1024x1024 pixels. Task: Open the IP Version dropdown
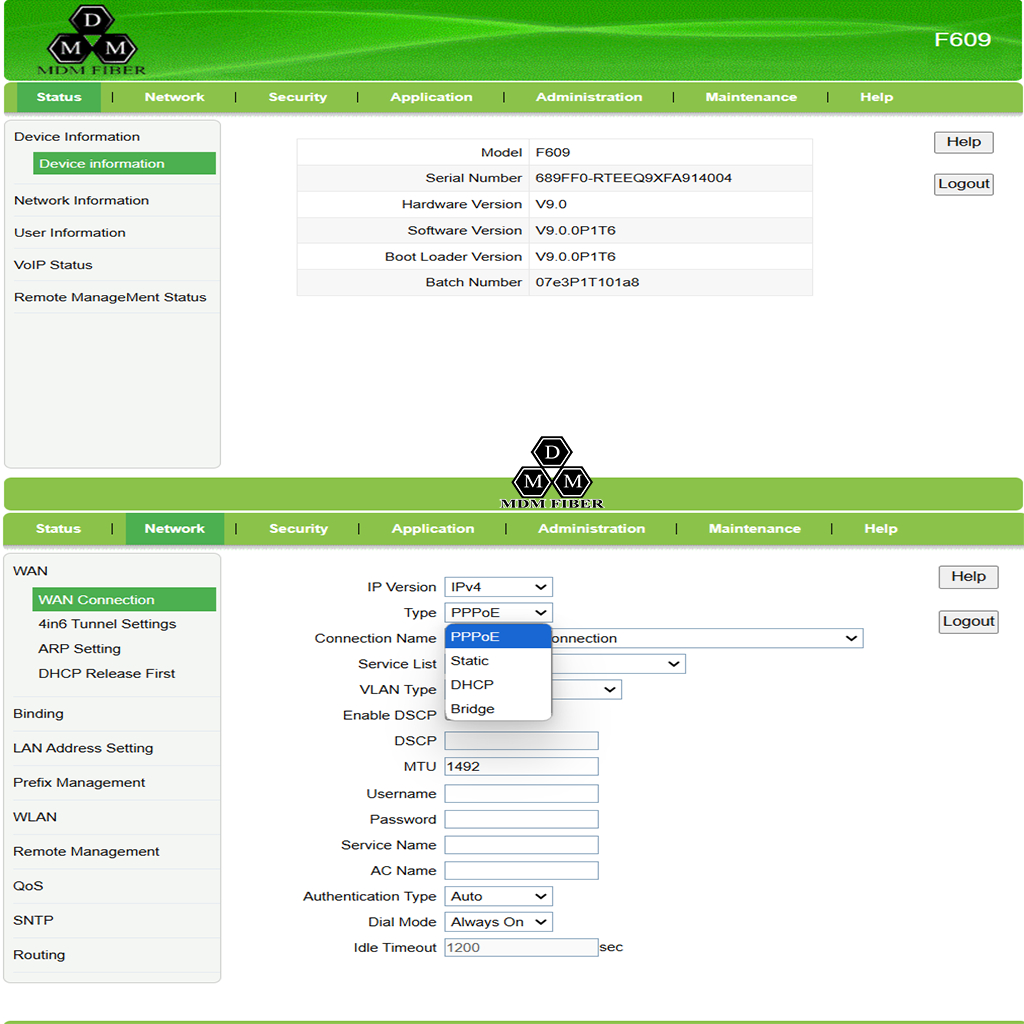pyautogui.click(x=498, y=587)
